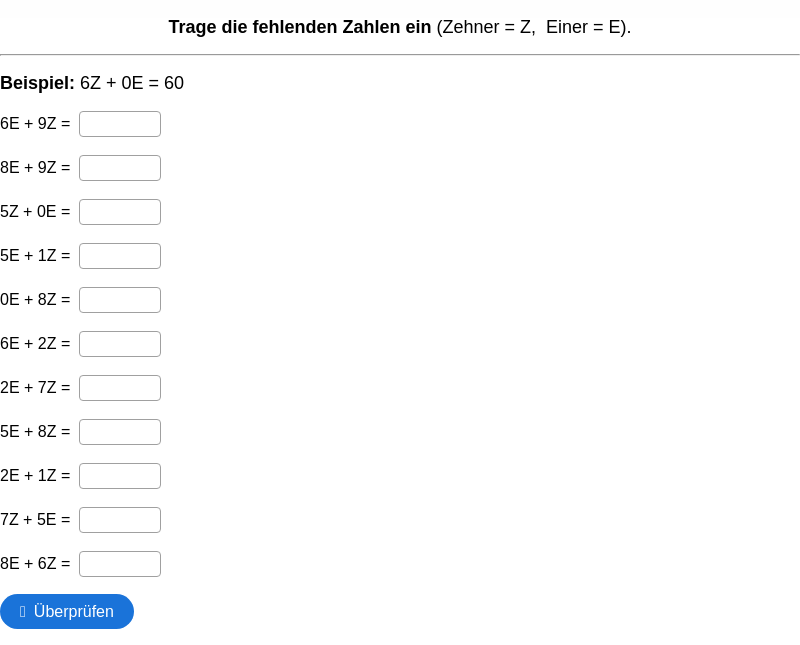Screen dimensions: 800x645
Task: Focus the last input field for 8E + 6Z
Action: tap(120, 564)
